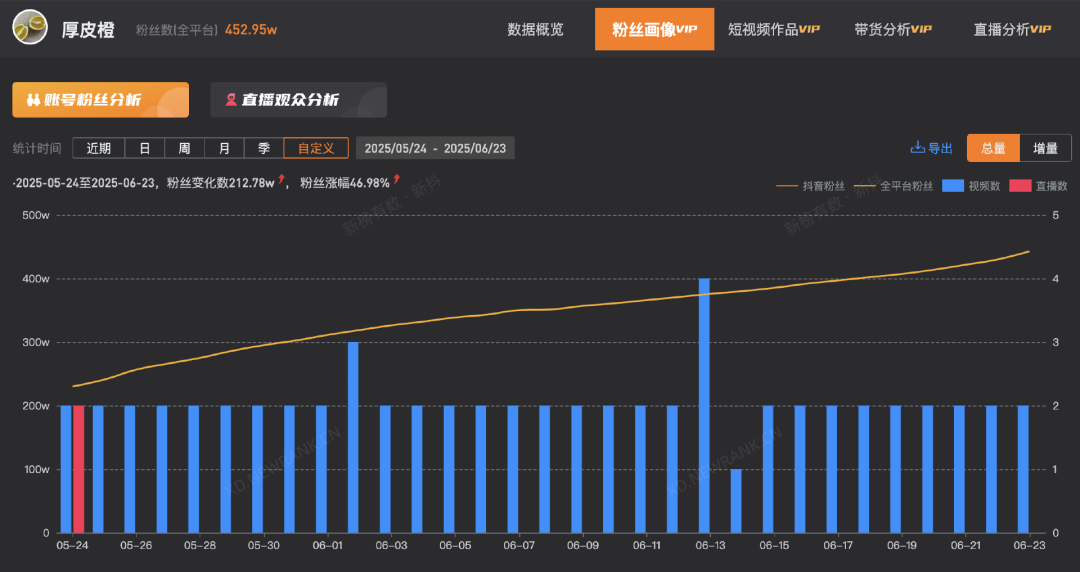Click the 500w y-axis label

36,215
